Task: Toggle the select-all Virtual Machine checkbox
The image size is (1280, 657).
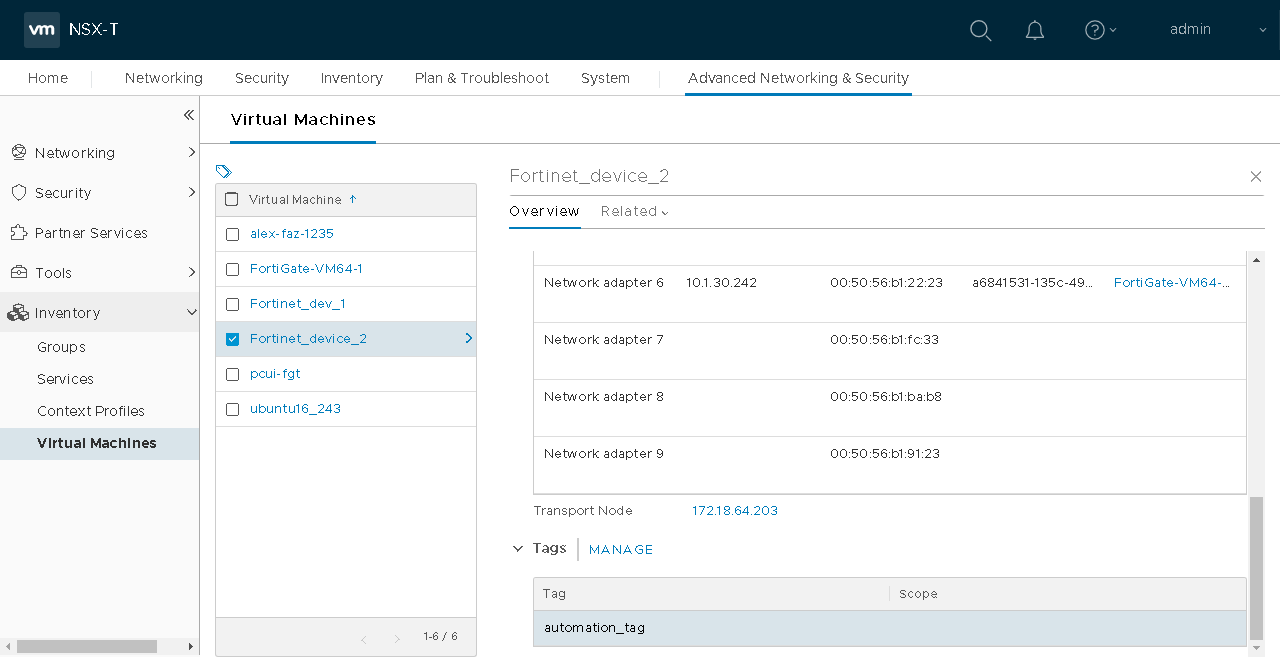Action: coord(232,199)
